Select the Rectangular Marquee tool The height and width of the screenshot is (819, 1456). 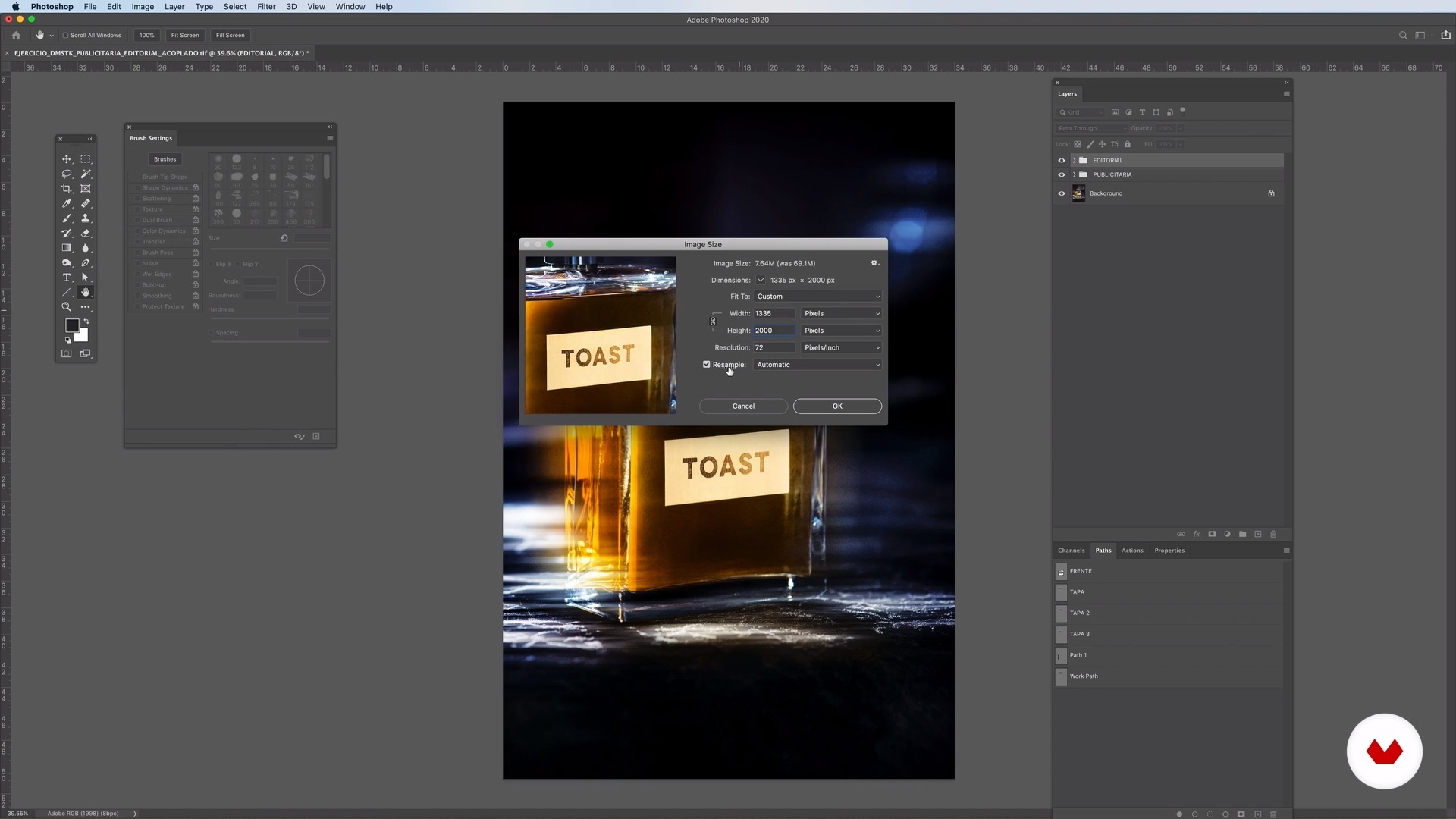pos(86,159)
